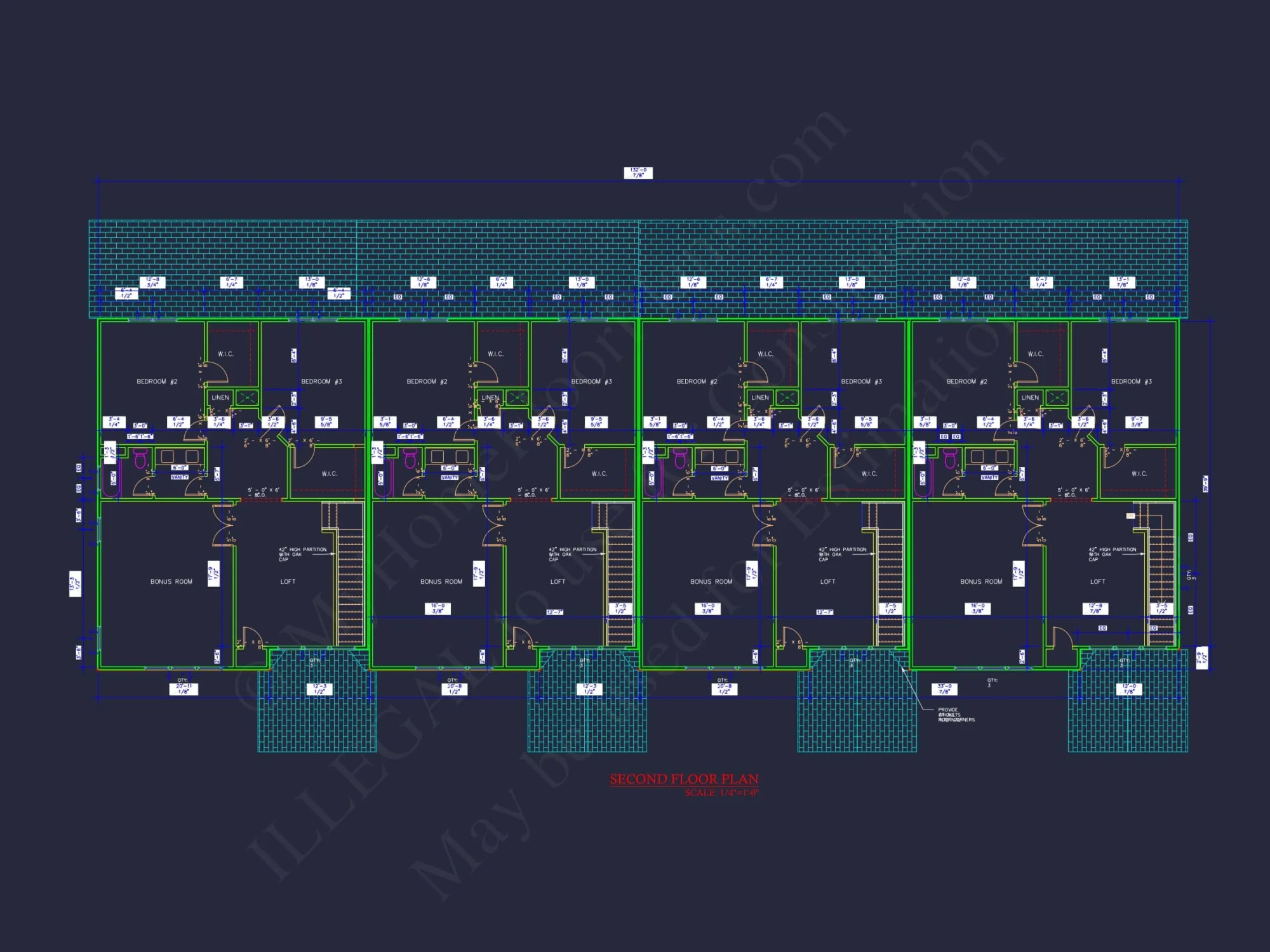Click the SECOND FLOOR PLAN title
Screen dimensions: 1270x952
(684, 779)
